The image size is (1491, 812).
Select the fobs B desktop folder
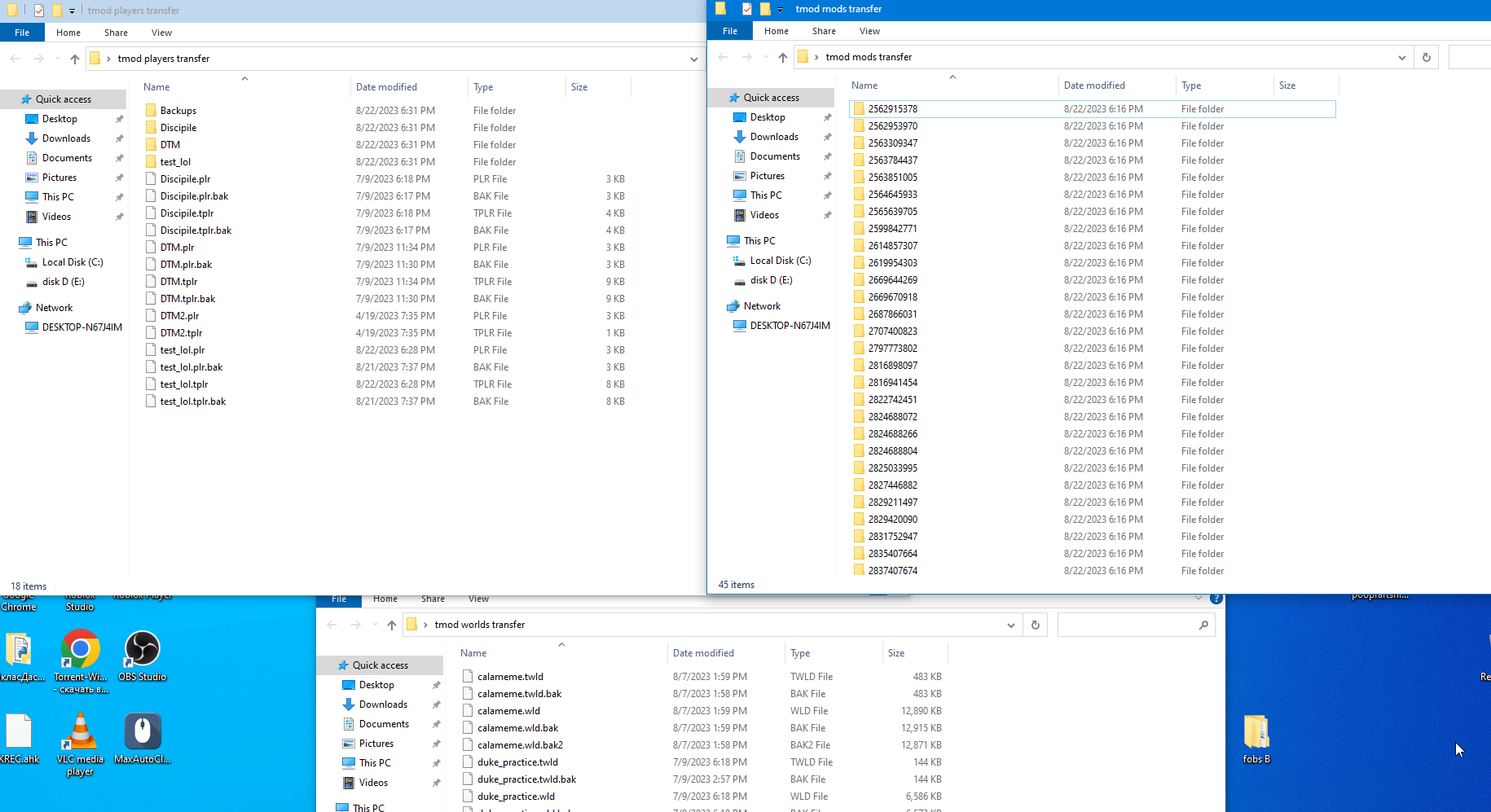pyautogui.click(x=1256, y=739)
